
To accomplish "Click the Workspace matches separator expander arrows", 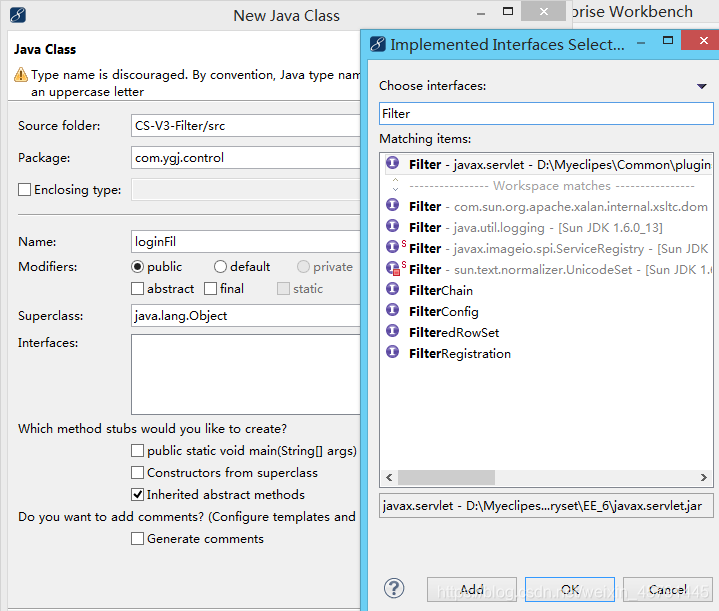I will tap(395, 184).
